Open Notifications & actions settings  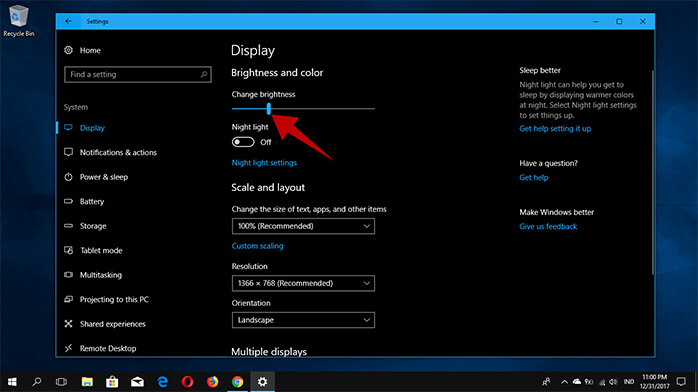pyautogui.click(x=118, y=152)
